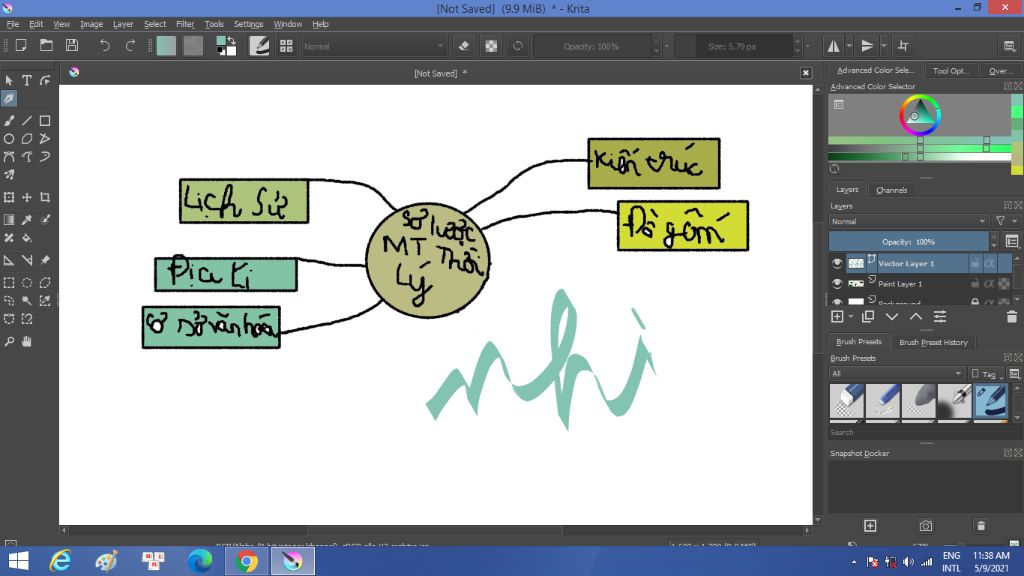
Task: Open the Settings menu
Action: point(248,24)
